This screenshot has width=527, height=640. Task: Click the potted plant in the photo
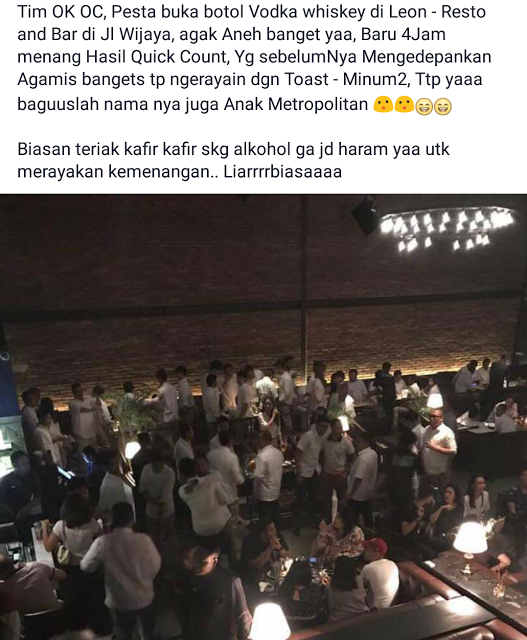(x=130, y=412)
